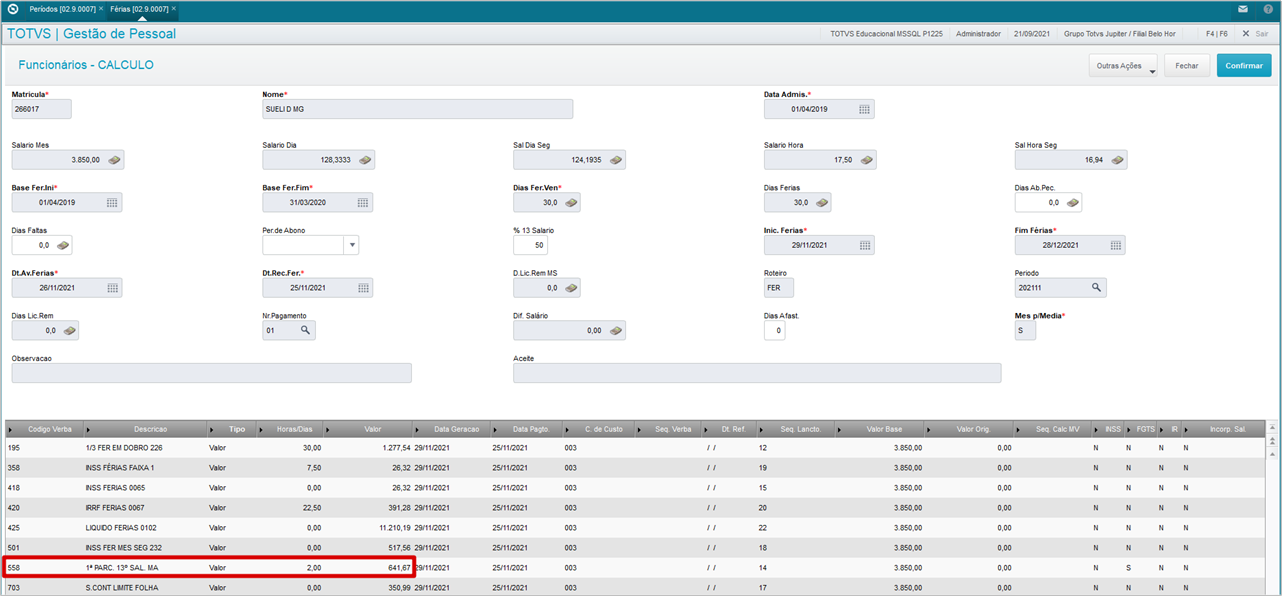1282x596 pixels.
Task: Switch to the Férias [02.9.0007] tab
Action: [x=138, y=8]
